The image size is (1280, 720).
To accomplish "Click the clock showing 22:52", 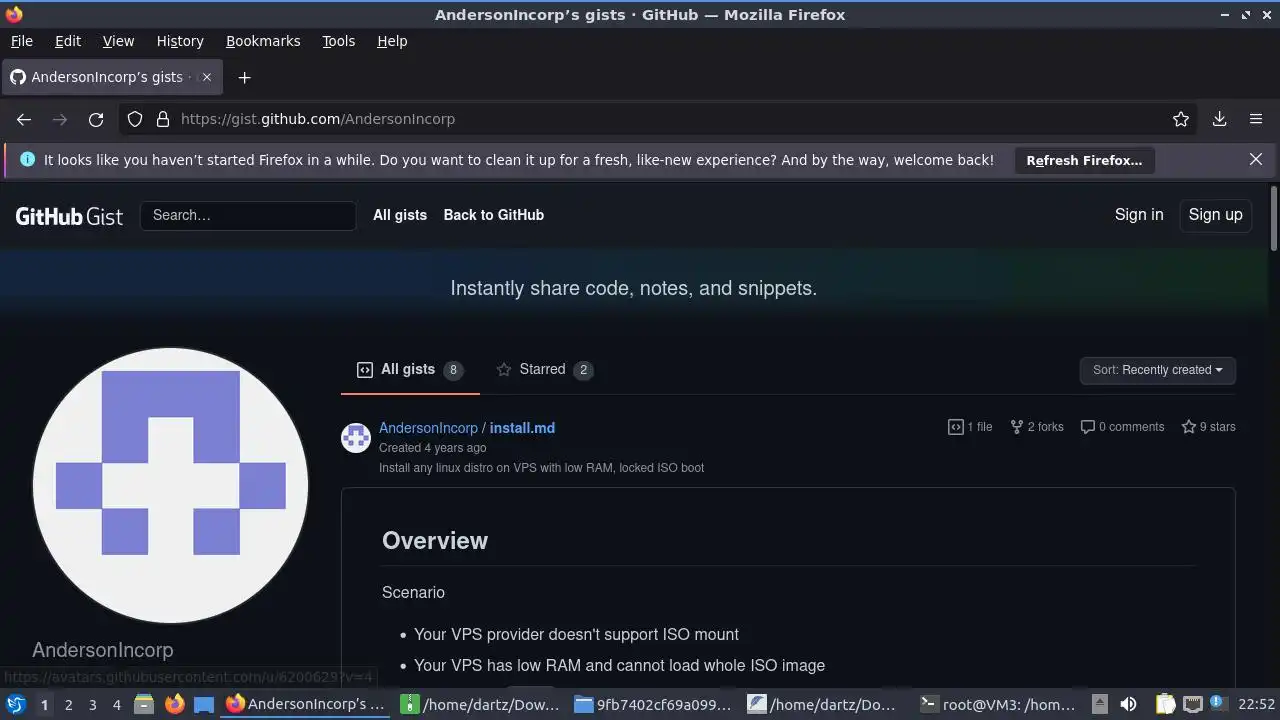I will coord(1256,705).
